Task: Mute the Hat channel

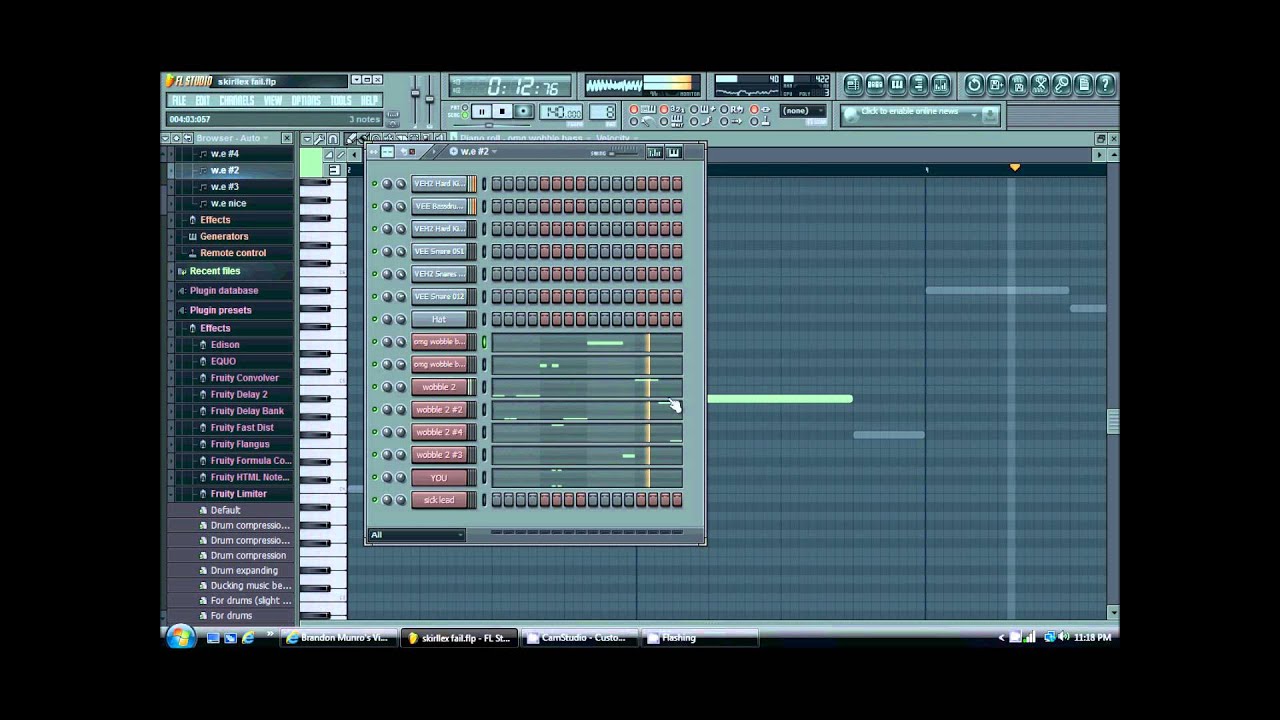Action: pyautogui.click(x=375, y=319)
